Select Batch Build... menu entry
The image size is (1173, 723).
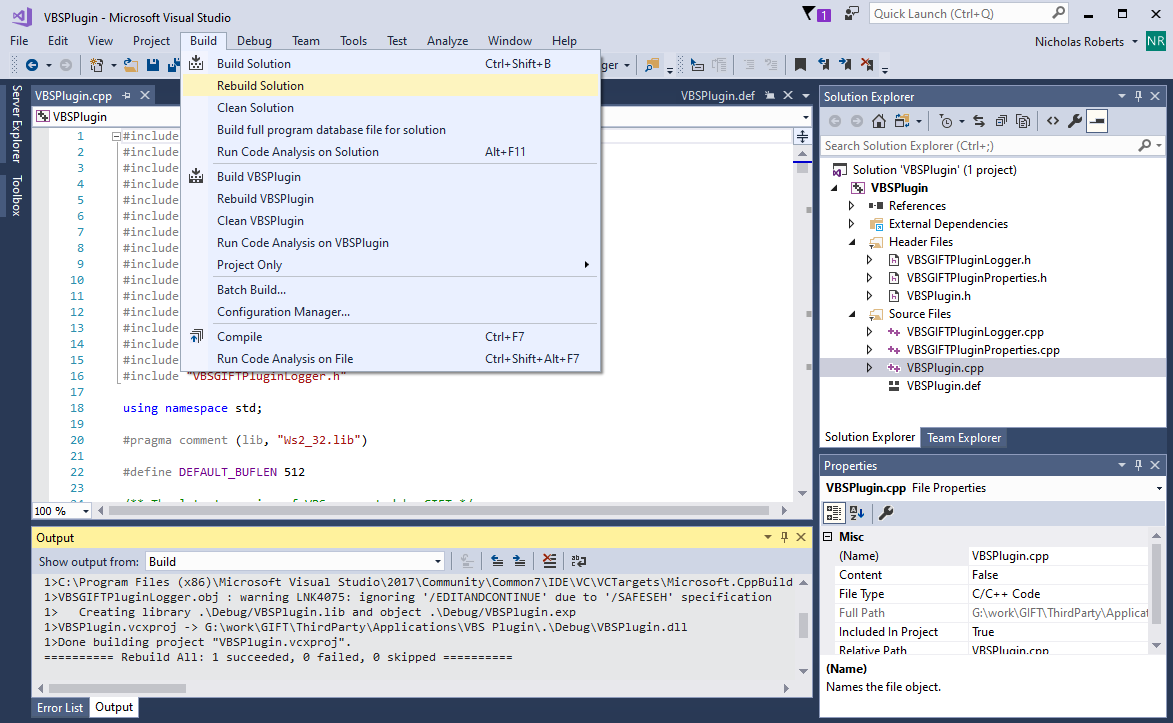tap(391, 290)
